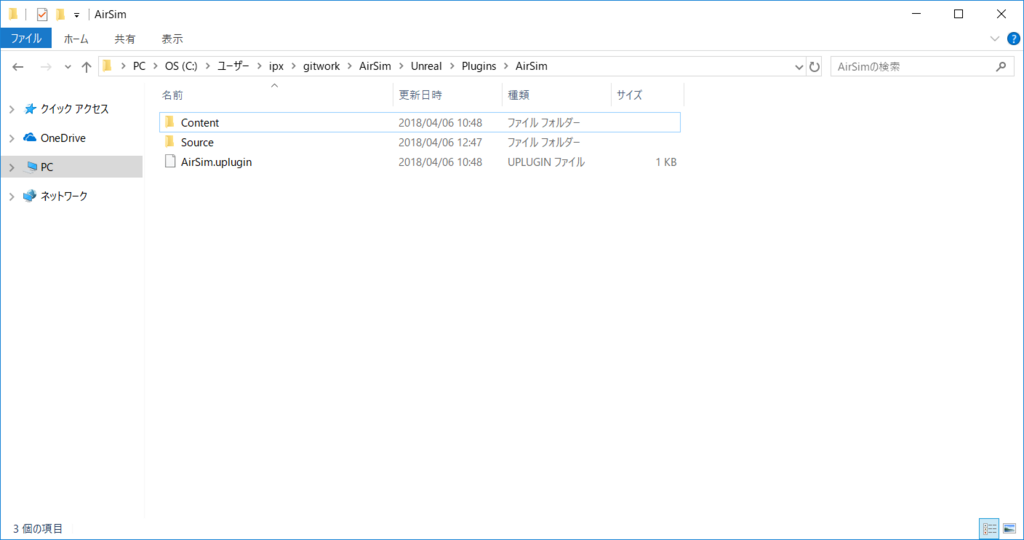Expand the path chevron after Unreal
The width and height of the screenshot is (1024, 540).
tap(452, 66)
